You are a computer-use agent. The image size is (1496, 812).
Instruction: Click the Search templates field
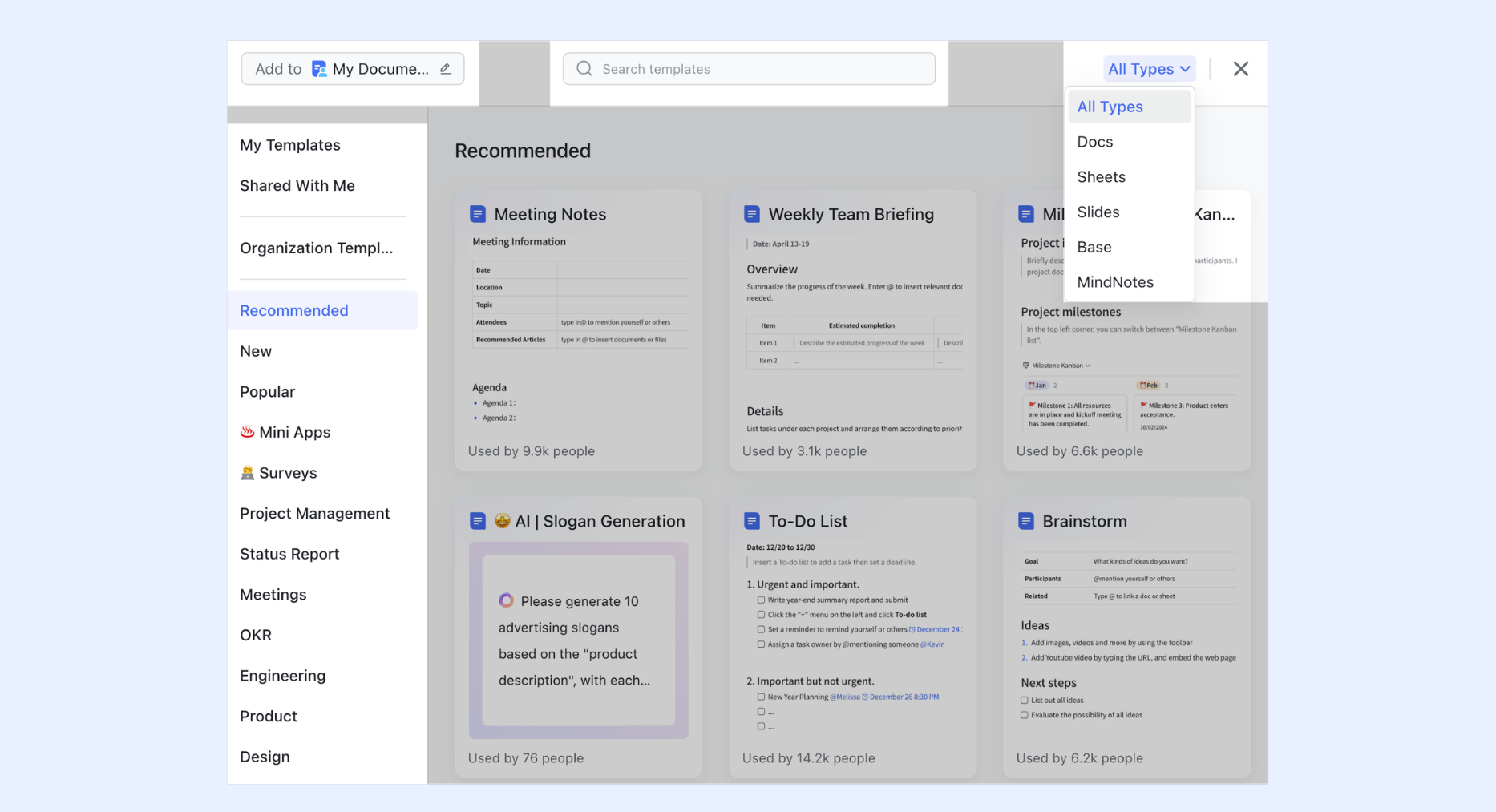coord(749,69)
